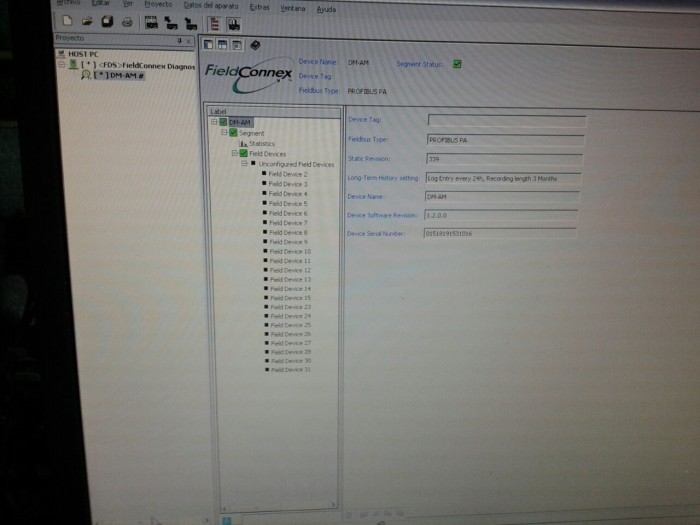Click the first layout icon in device window
700x525 pixels.
[x=208, y=44]
